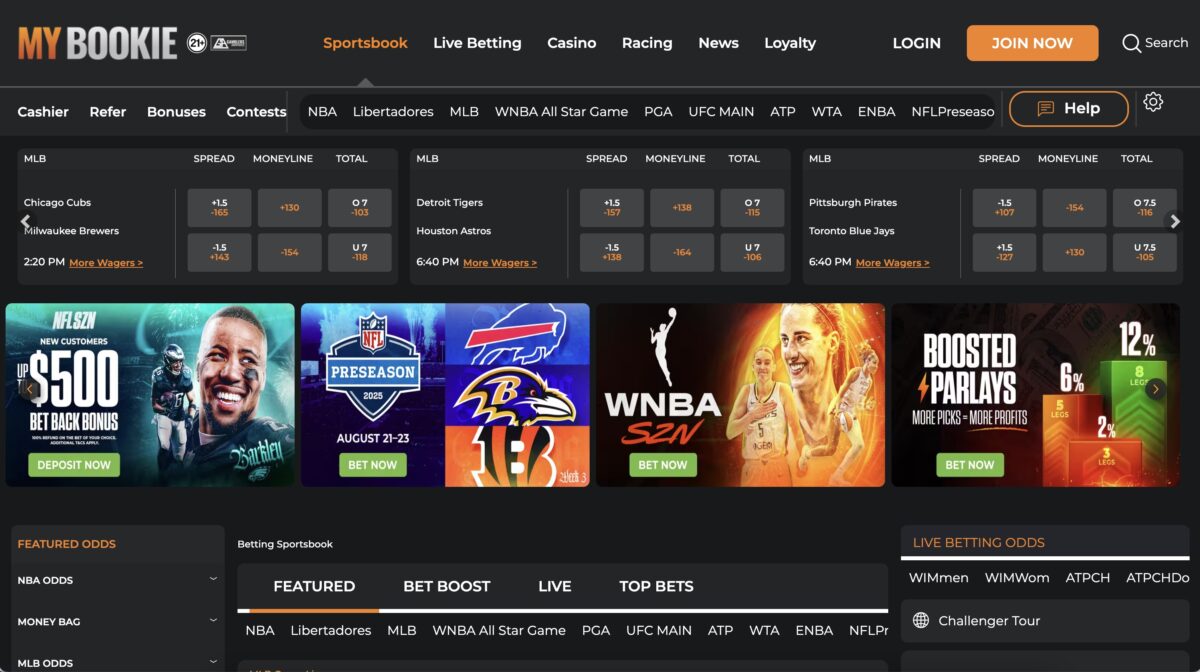Open the Contests link

[256, 112]
